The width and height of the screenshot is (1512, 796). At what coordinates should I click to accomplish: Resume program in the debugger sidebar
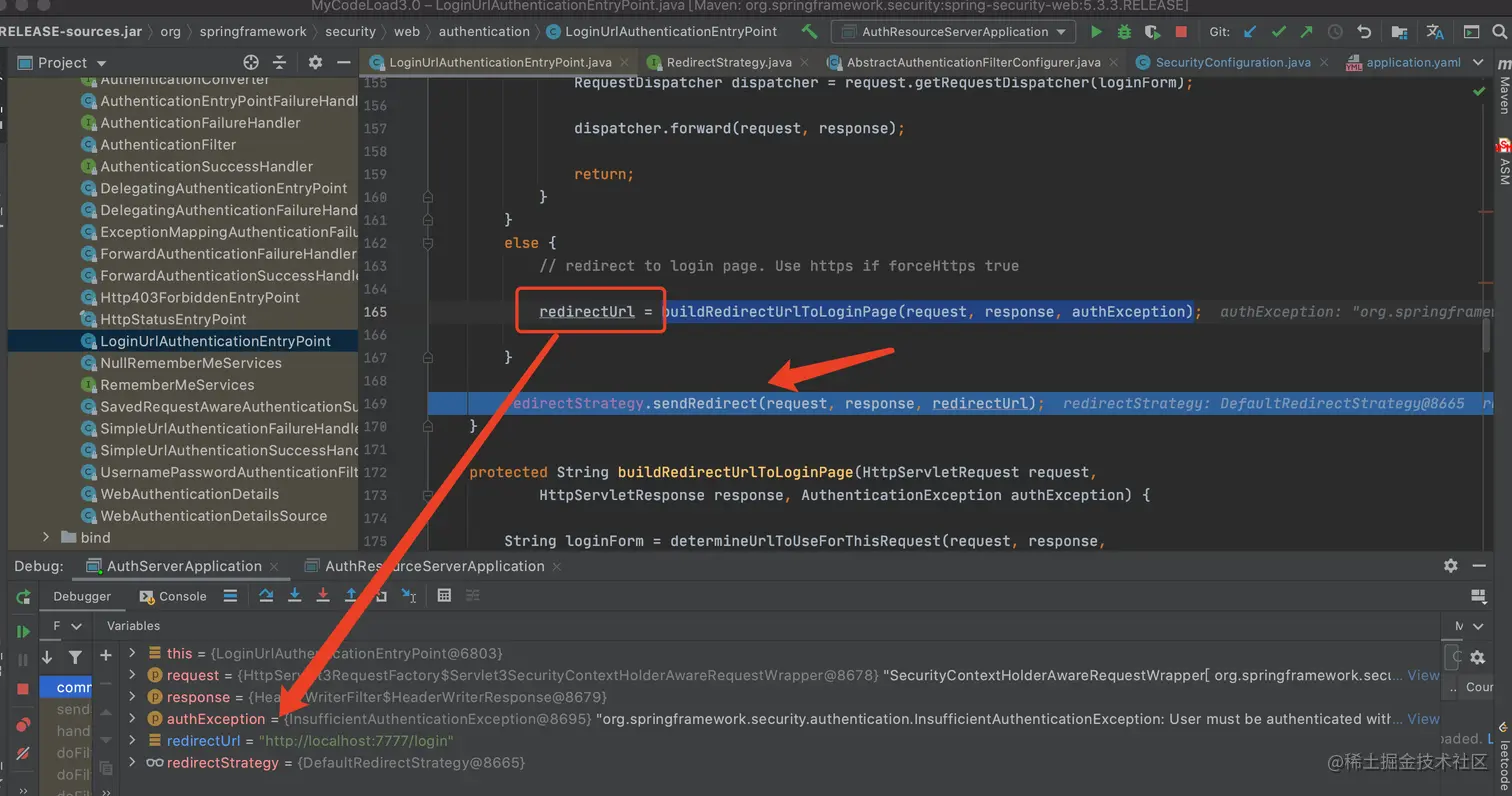pyautogui.click(x=22, y=632)
